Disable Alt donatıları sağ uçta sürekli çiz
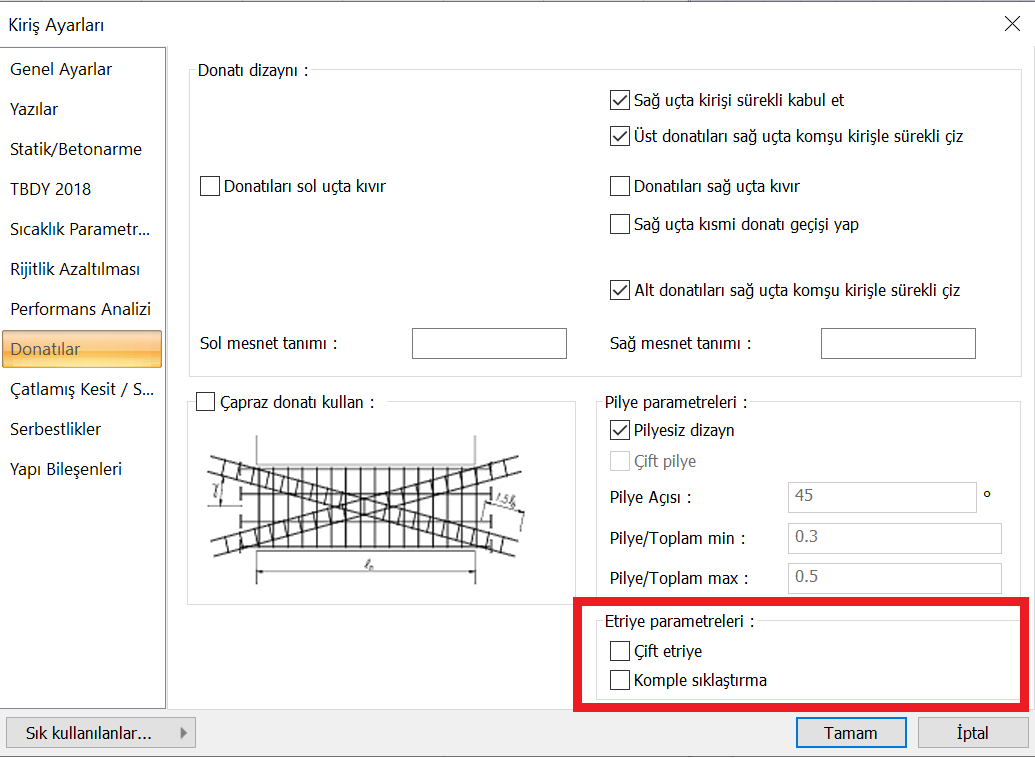Screen dimensions: 1035x758 coord(620,291)
